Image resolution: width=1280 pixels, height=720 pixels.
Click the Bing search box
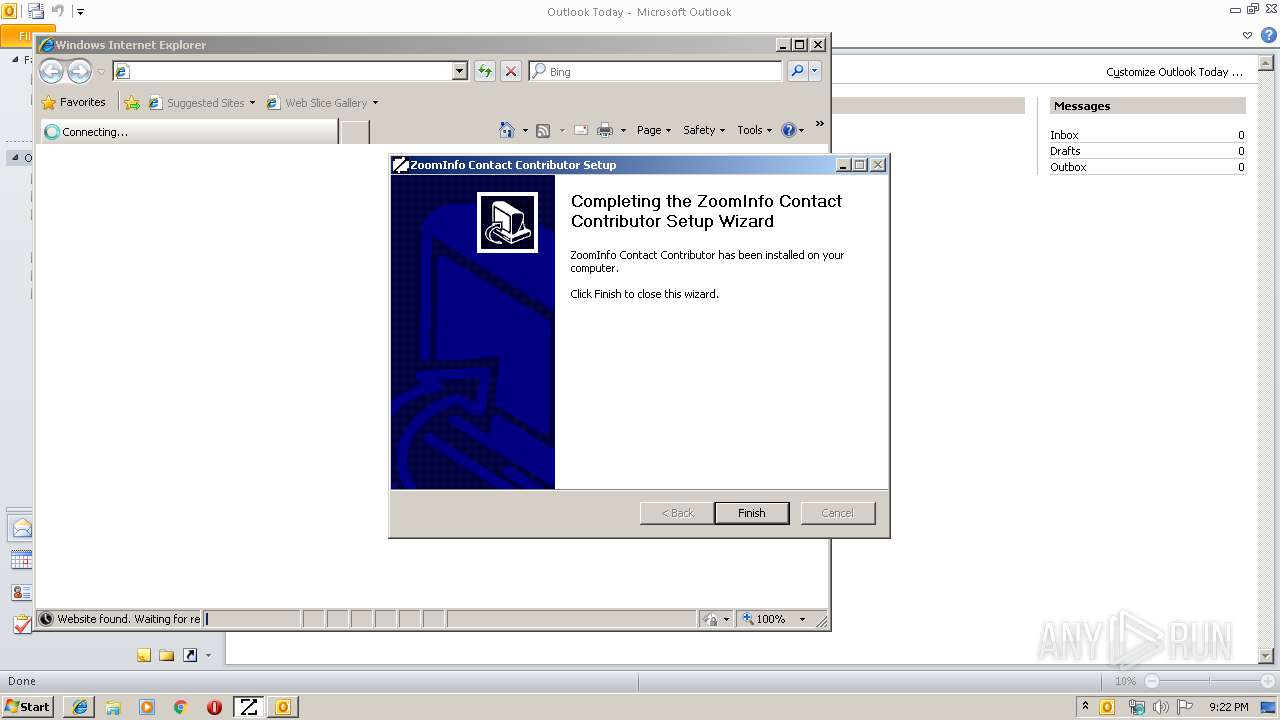656,71
